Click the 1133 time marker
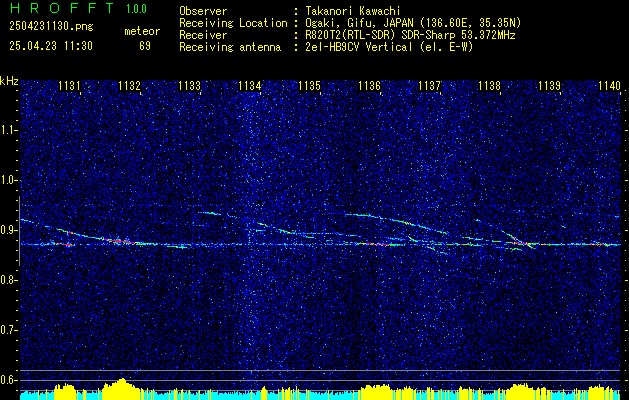 click(x=189, y=86)
